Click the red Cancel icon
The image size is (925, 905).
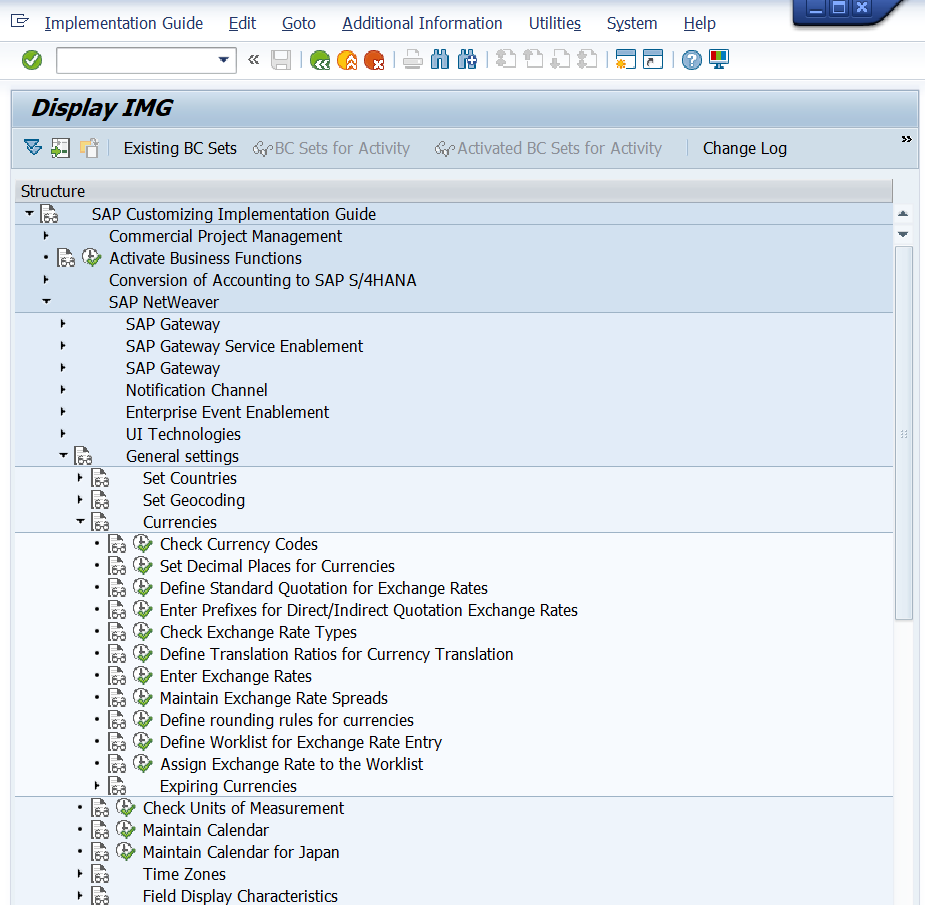tap(374, 60)
